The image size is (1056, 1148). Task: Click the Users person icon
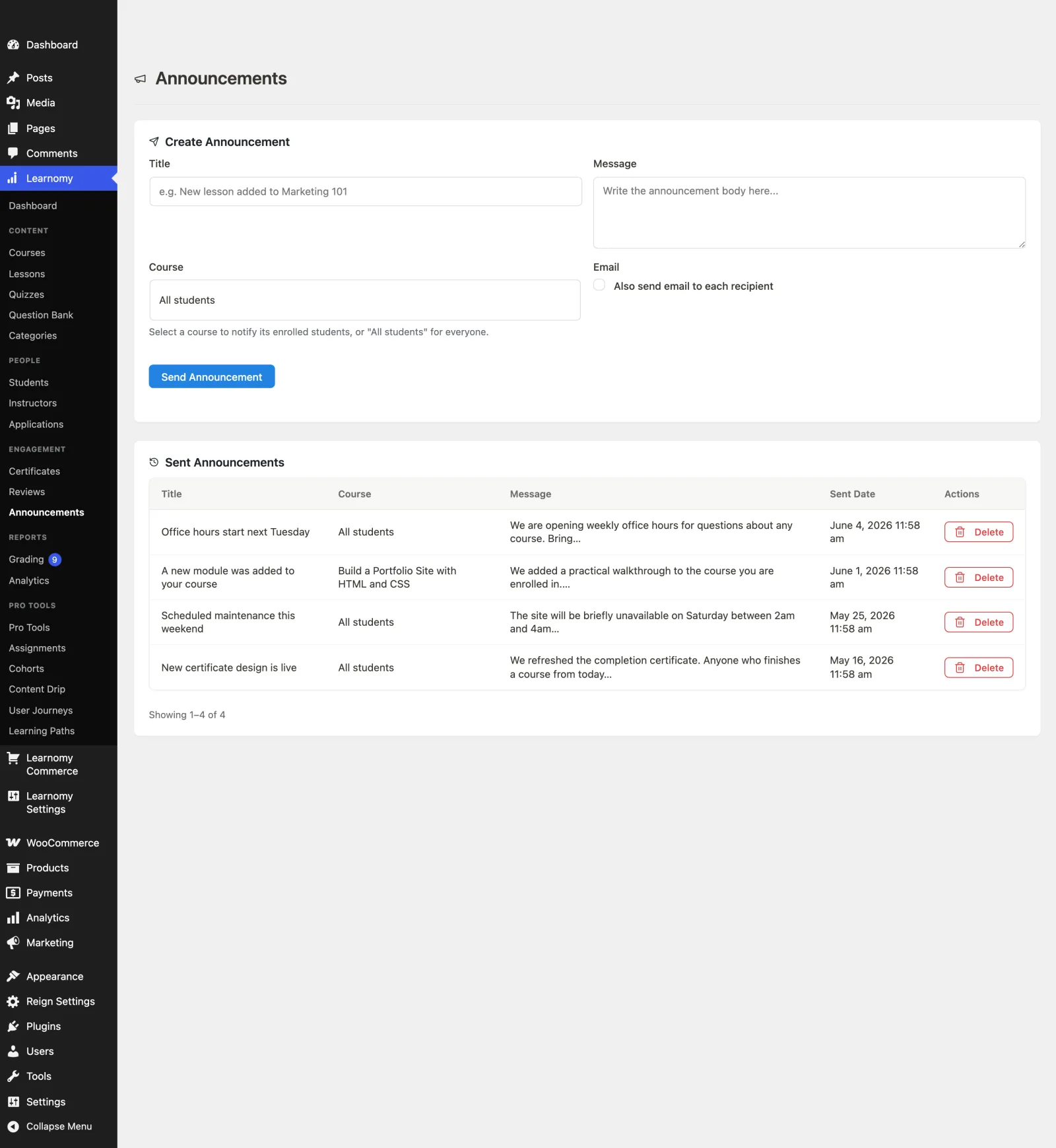[x=13, y=1051]
